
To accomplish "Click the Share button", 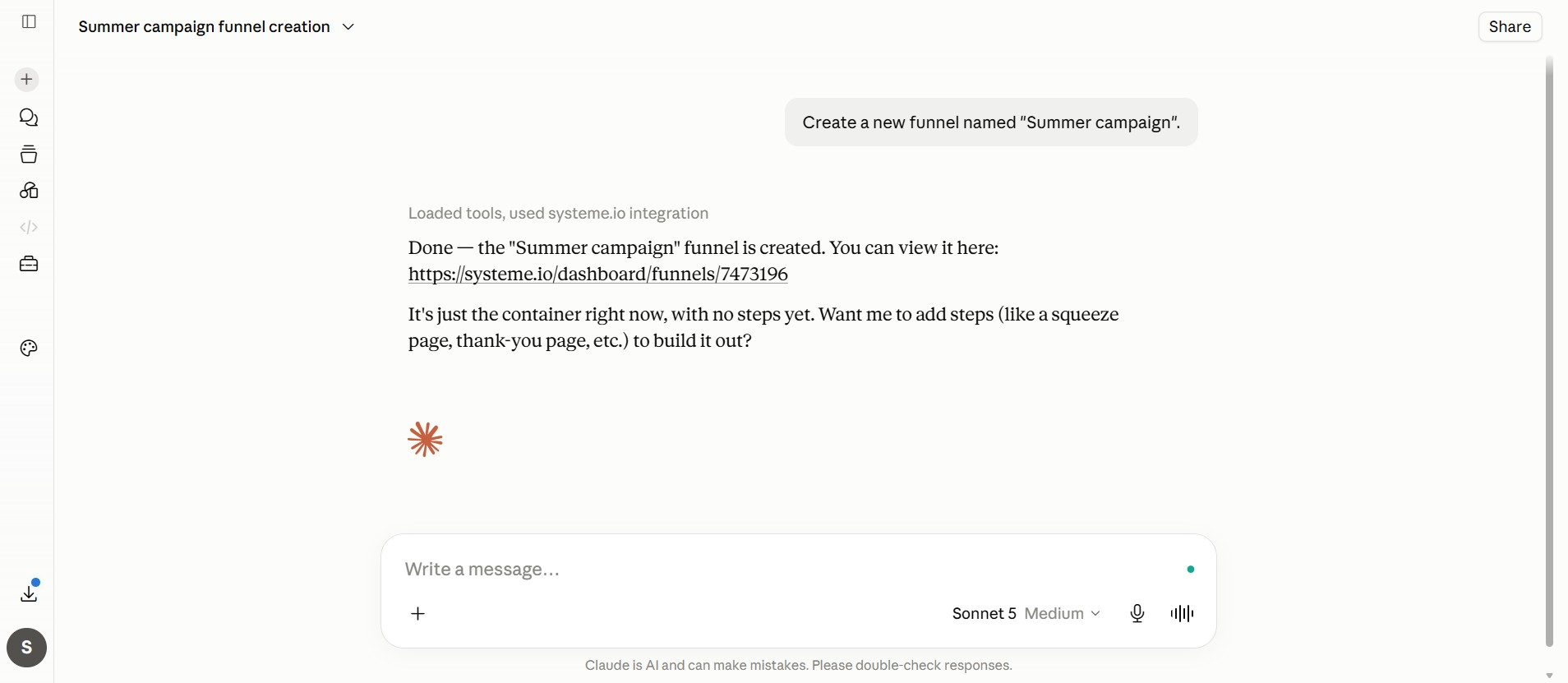I will [x=1510, y=26].
